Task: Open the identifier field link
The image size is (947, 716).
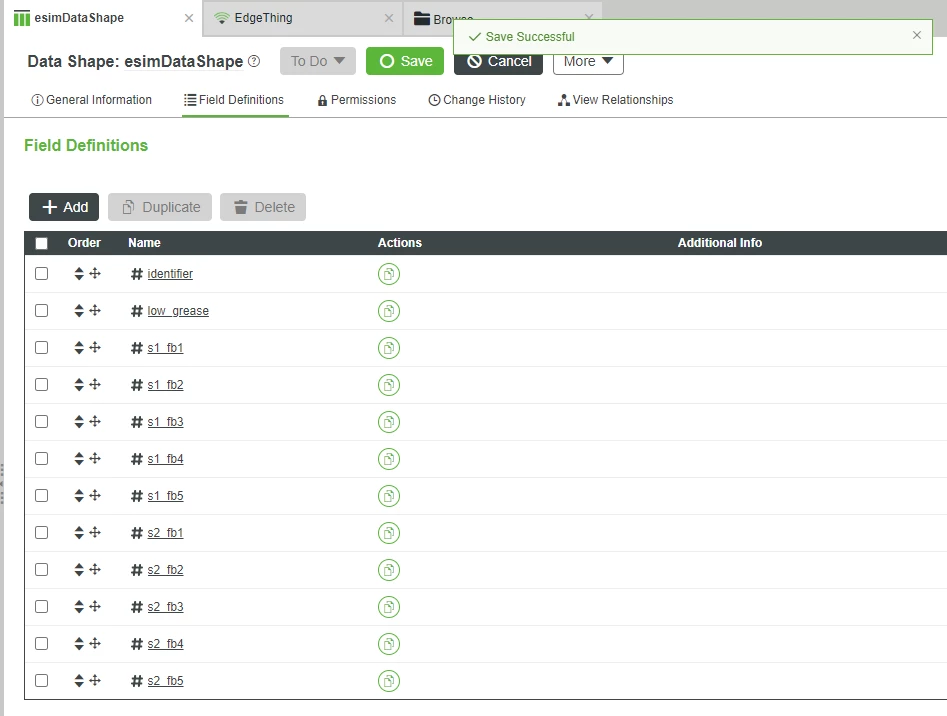Action: point(170,274)
